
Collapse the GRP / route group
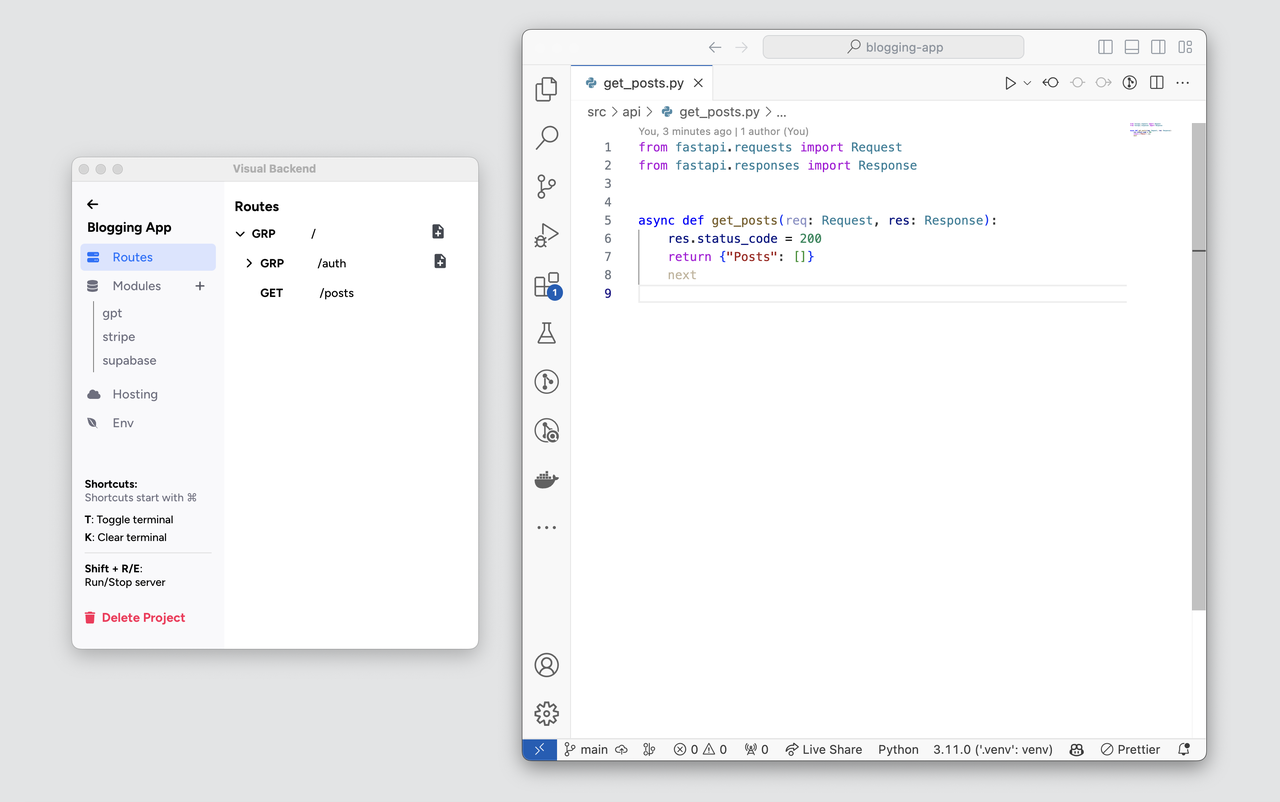(240, 232)
